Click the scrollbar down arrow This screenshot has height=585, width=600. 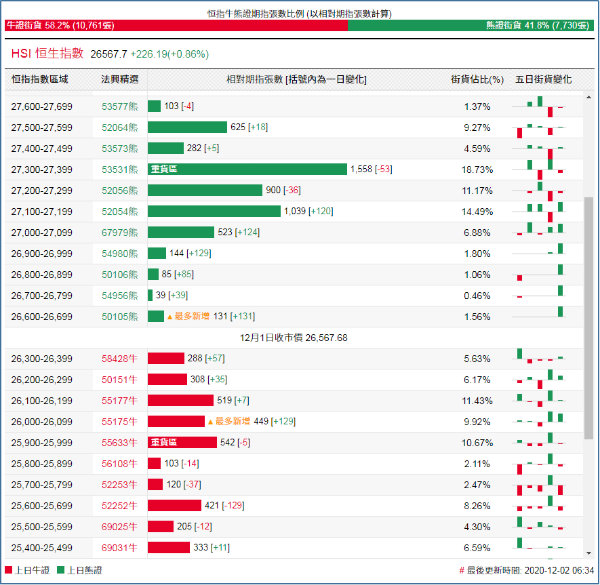click(589, 553)
